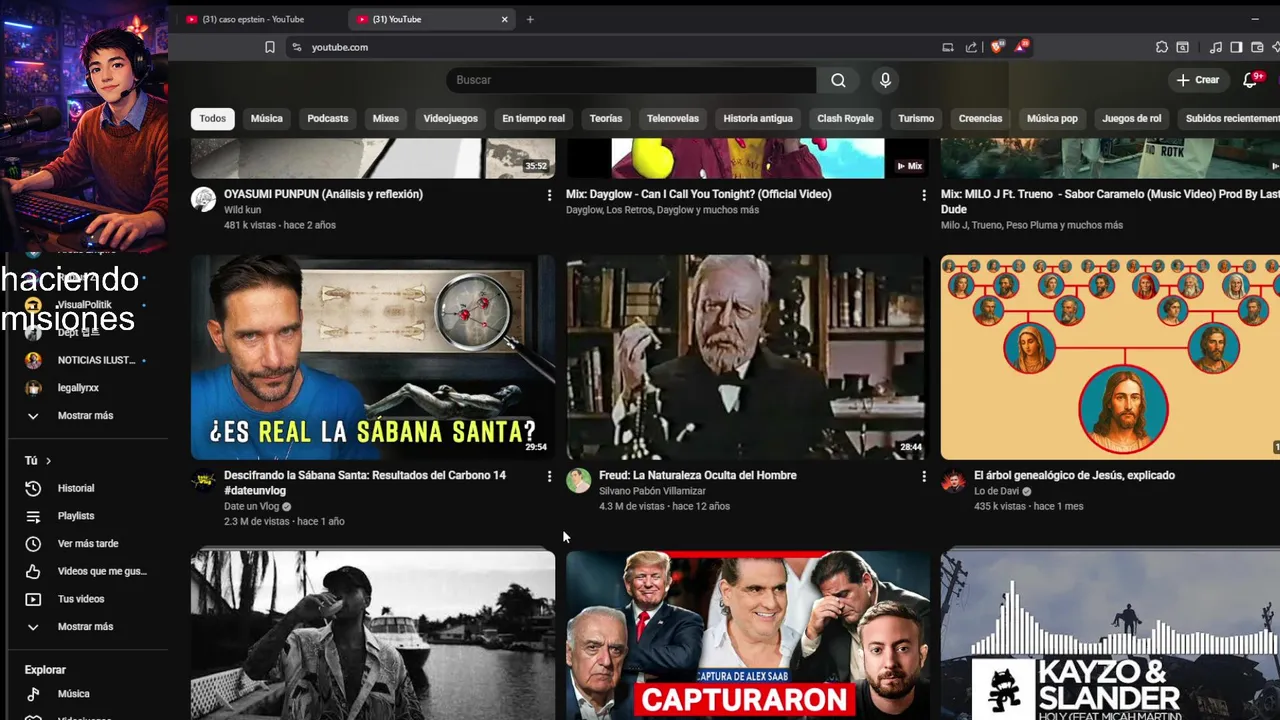
Task: Select the Creencias filter chip
Action: coord(980,118)
